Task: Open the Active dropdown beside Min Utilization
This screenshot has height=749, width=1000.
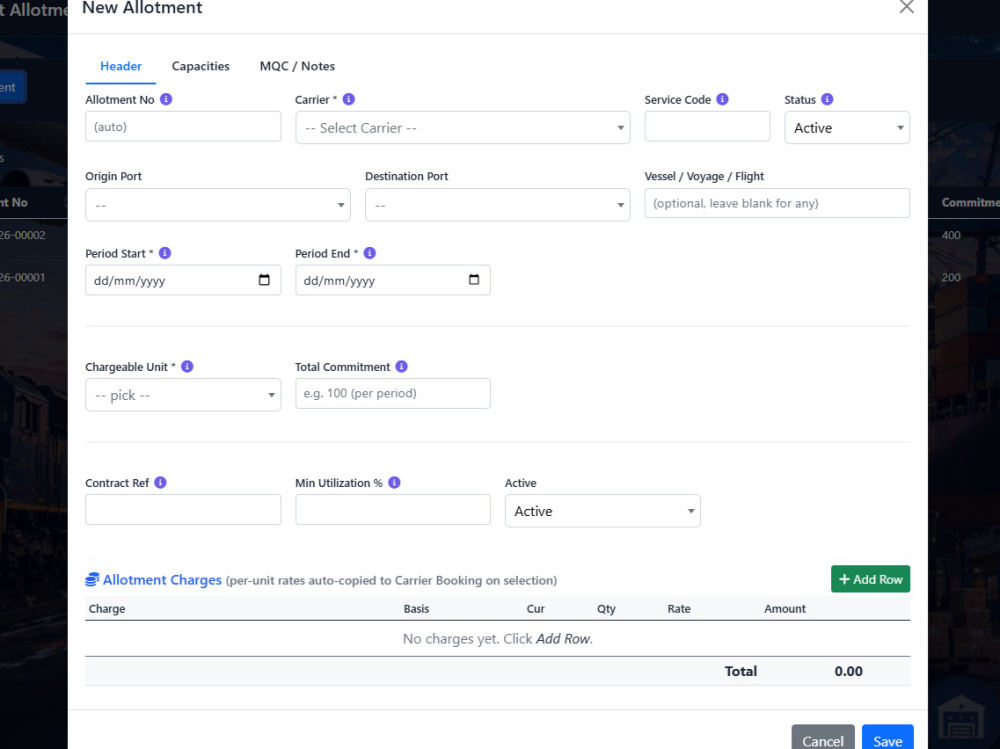Action: pyautogui.click(x=603, y=511)
